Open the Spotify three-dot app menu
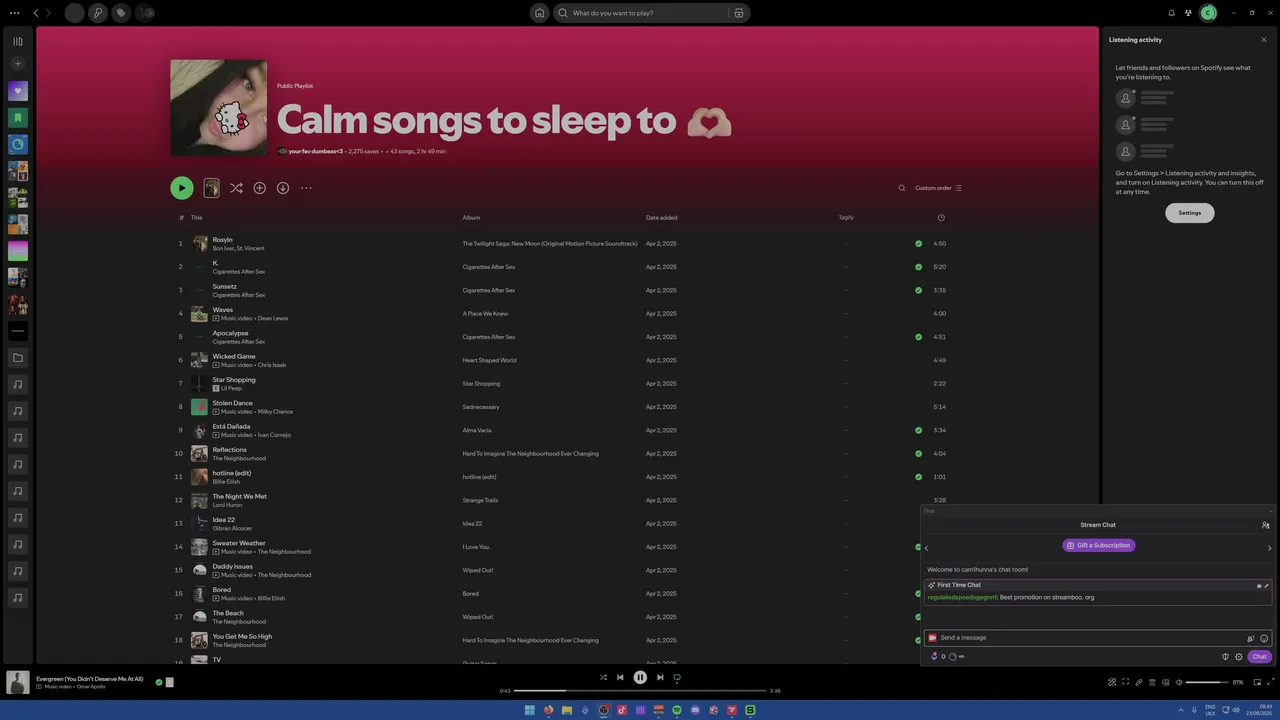 14,13
